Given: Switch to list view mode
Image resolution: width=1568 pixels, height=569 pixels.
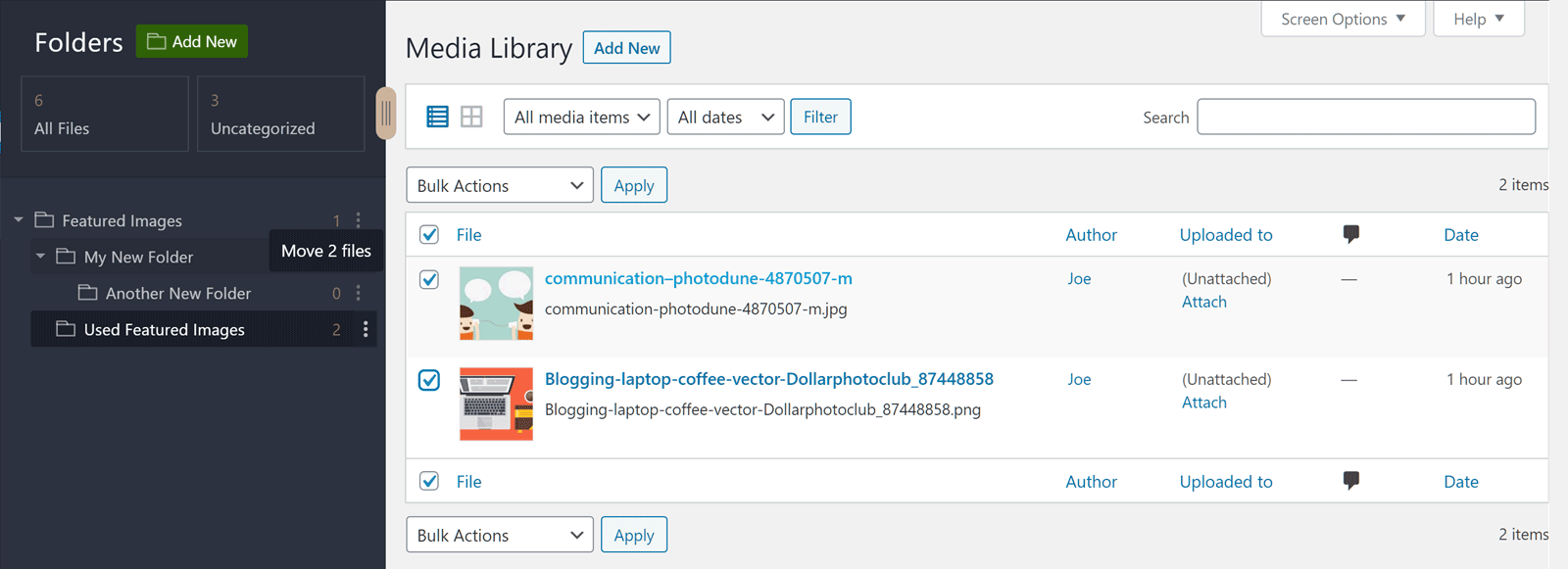Looking at the screenshot, I should pos(437,117).
